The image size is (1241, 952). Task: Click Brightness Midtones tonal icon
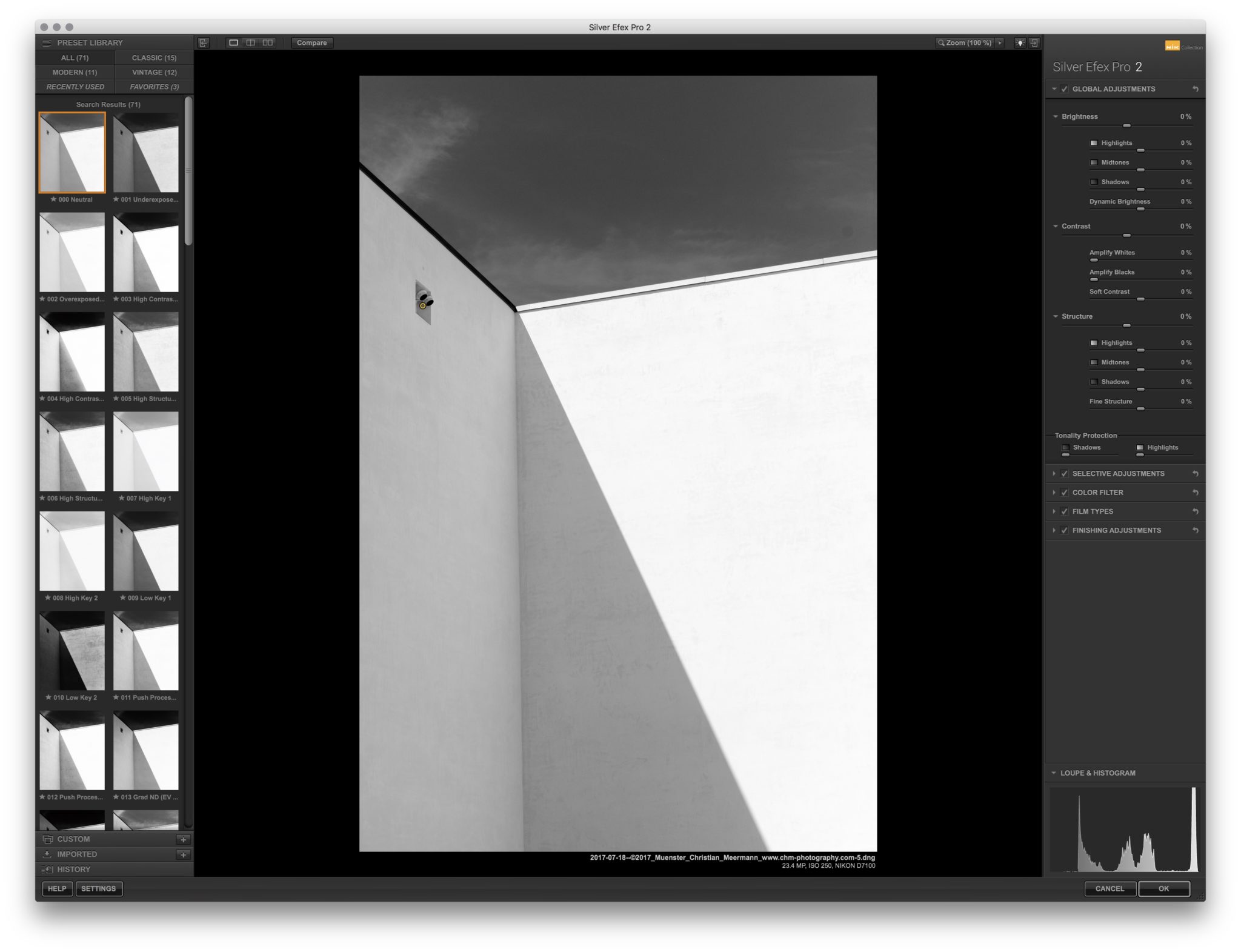point(1094,162)
